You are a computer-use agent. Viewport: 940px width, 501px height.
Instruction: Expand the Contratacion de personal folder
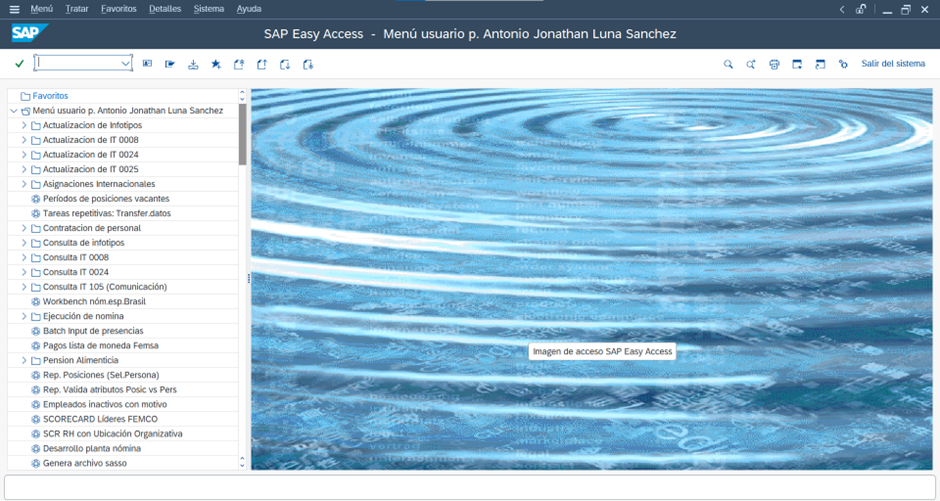coord(25,228)
